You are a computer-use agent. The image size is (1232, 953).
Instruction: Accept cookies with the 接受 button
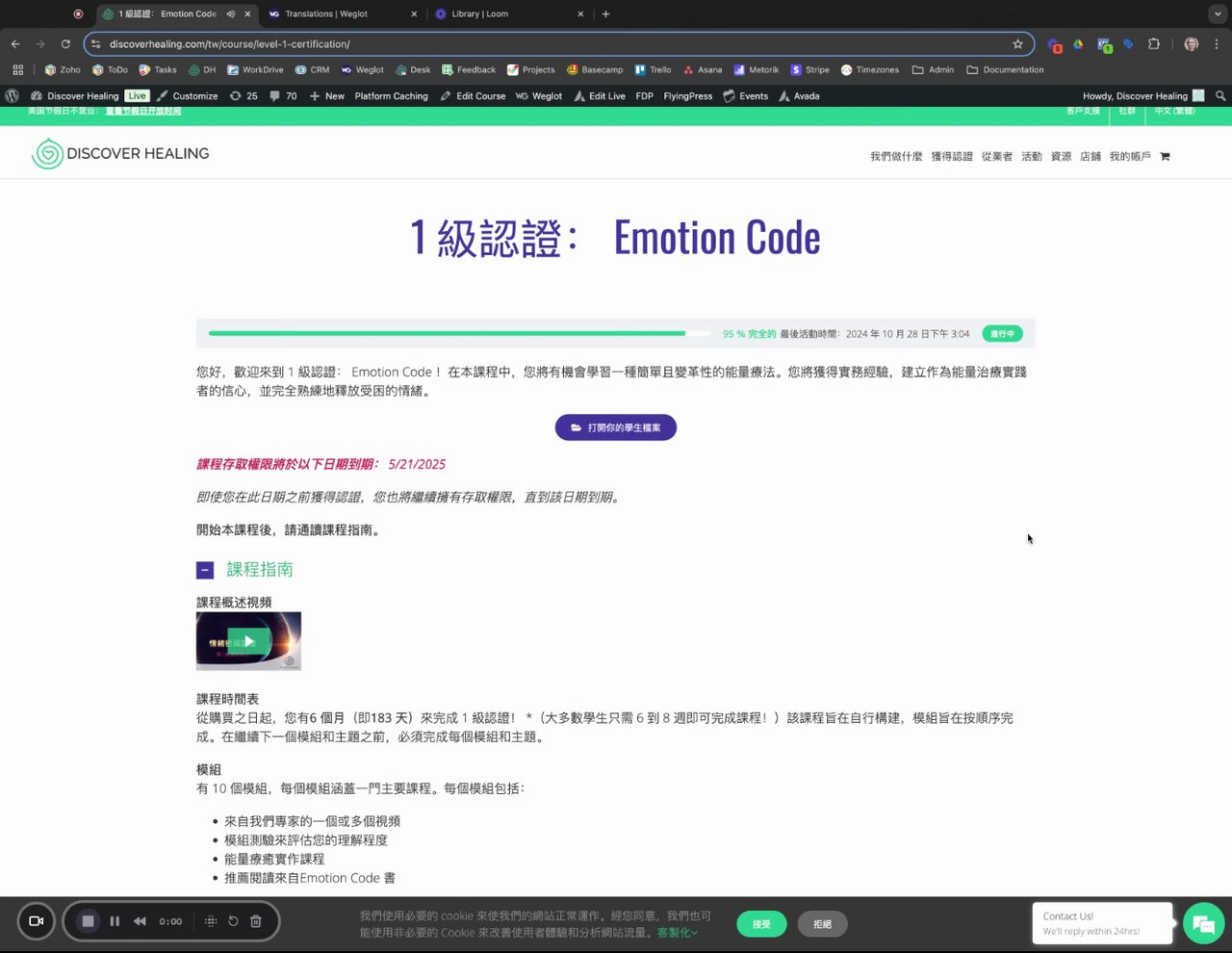point(761,924)
